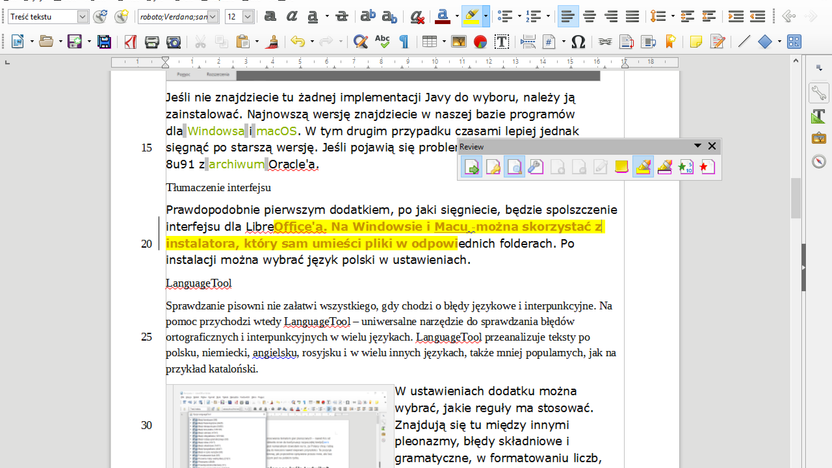This screenshot has width=832, height=468.
Task: Insert a comment sticky note
Action: (x=696, y=41)
